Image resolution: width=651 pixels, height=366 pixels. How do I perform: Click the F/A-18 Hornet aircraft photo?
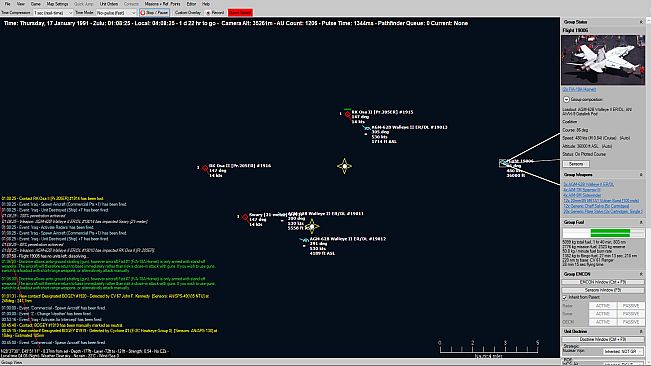click(603, 60)
